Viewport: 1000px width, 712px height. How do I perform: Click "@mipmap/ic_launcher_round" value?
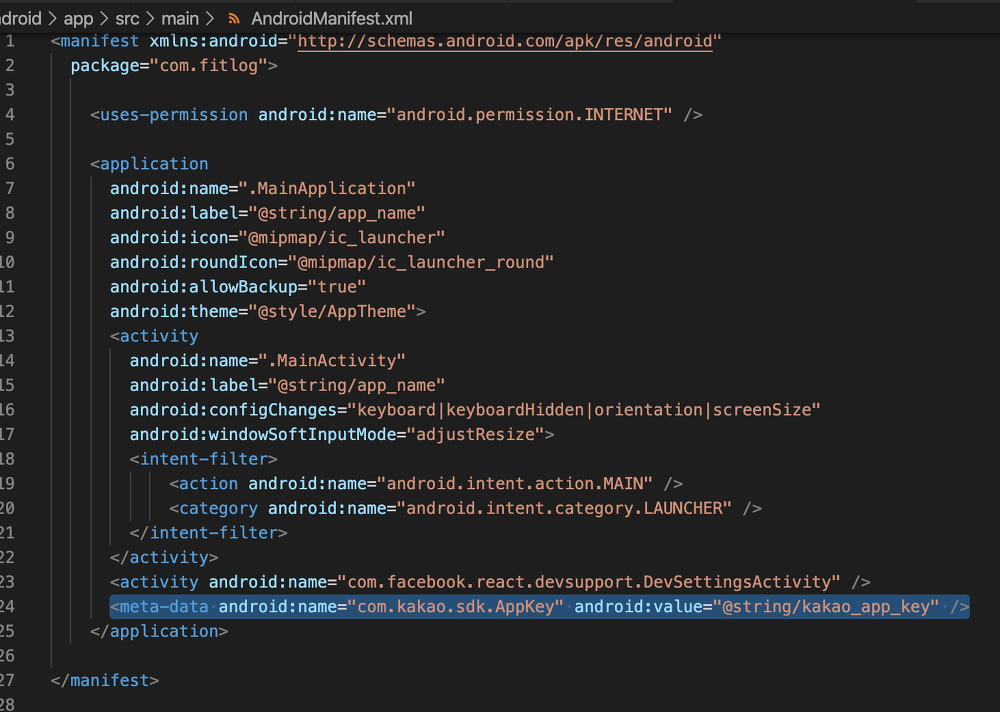point(421,262)
